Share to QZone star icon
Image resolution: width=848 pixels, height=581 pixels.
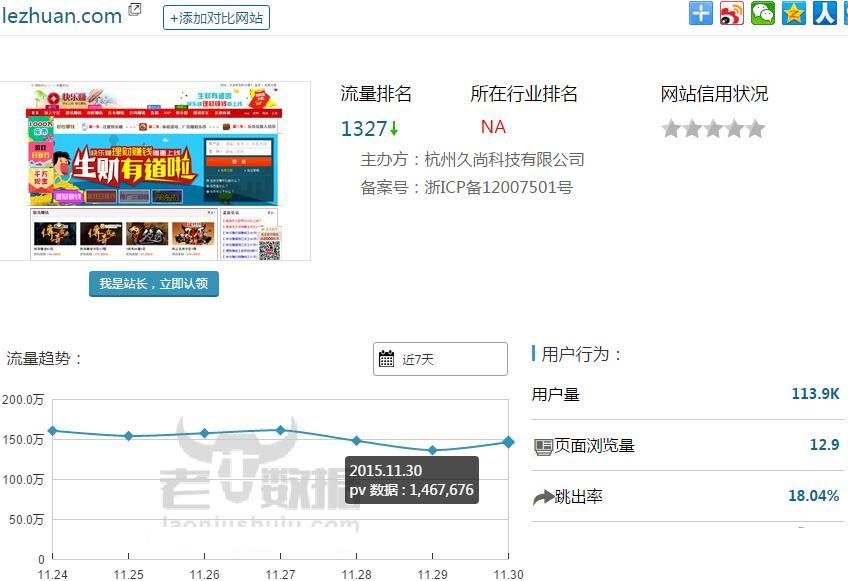pos(794,13)
